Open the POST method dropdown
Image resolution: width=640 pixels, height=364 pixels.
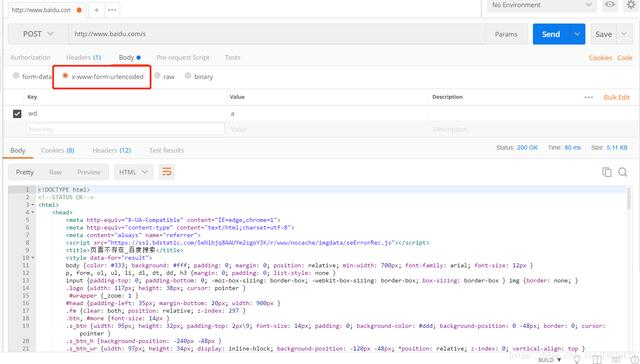click(38, 34)
